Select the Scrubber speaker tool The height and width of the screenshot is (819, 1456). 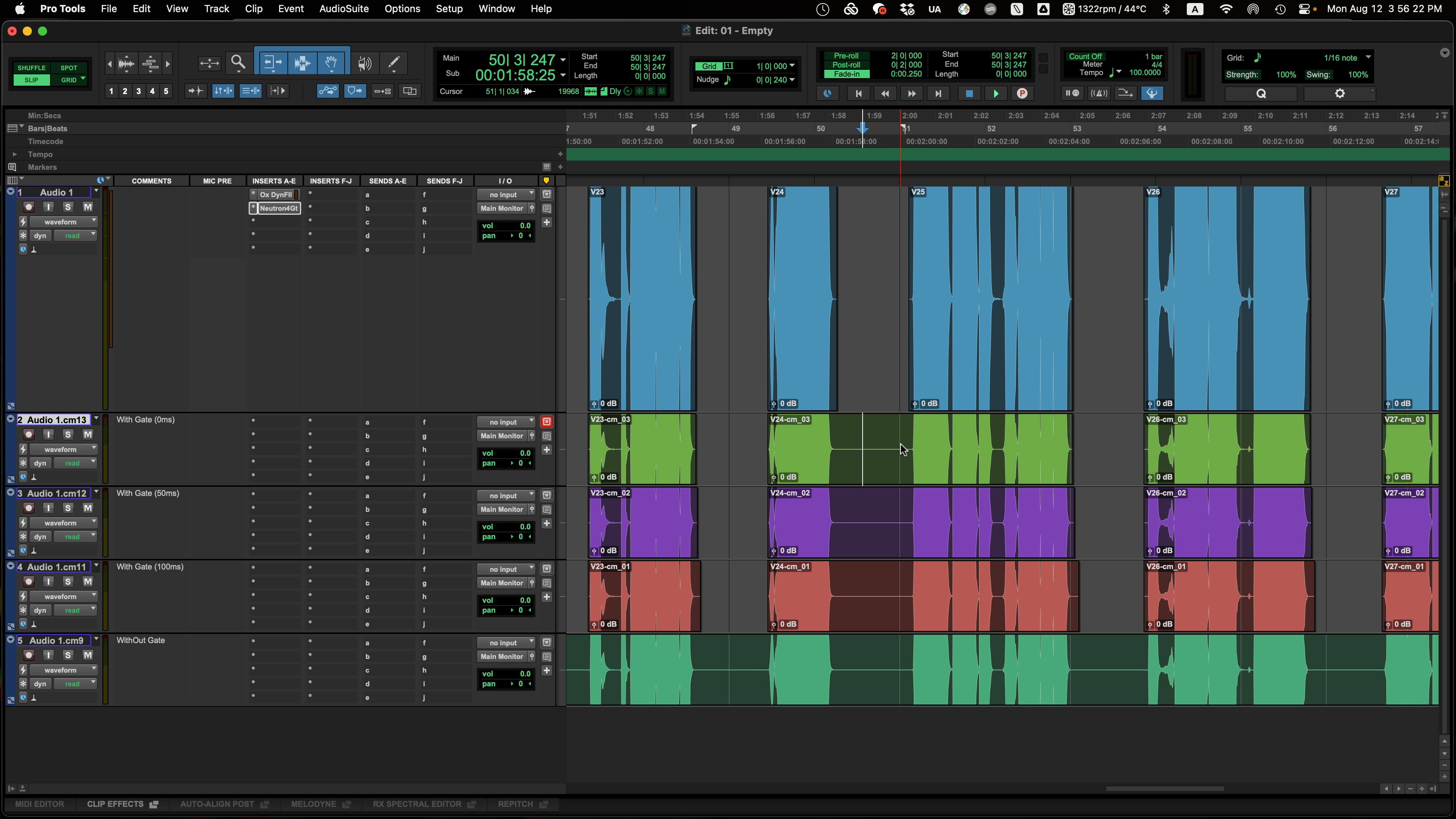365,63
